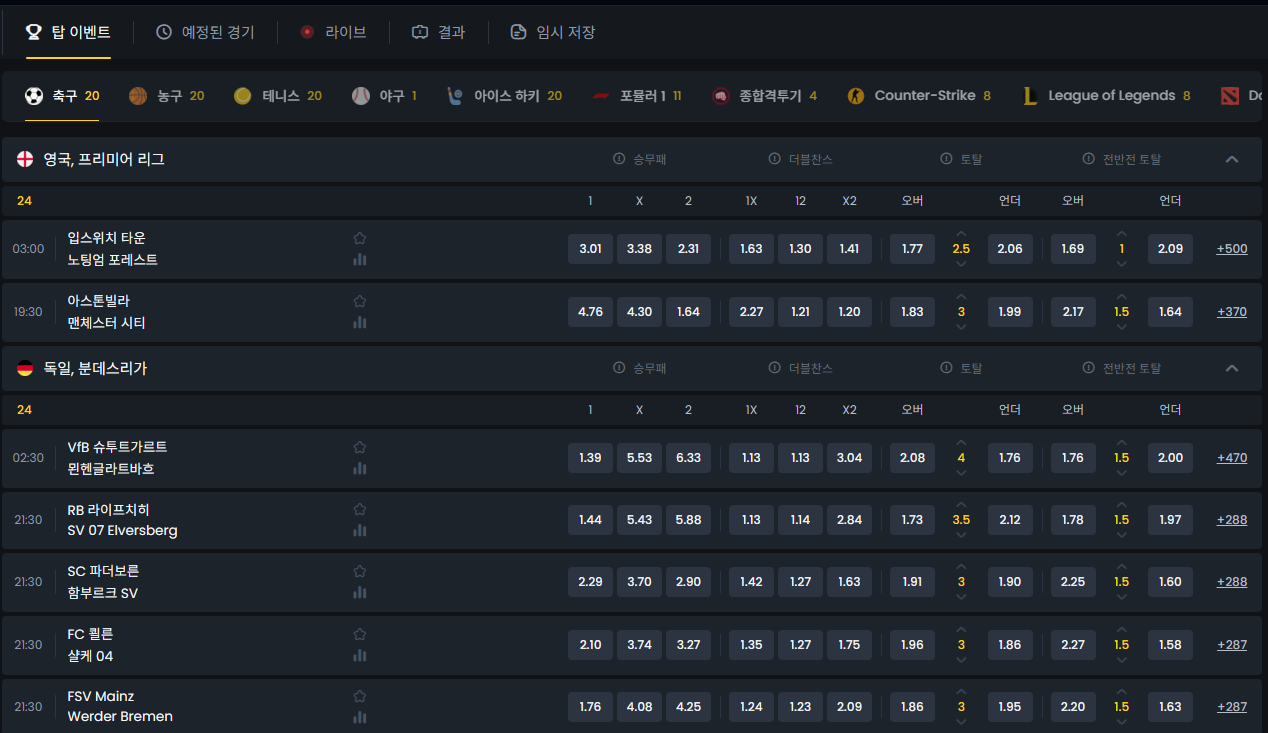The width and height of the screenshot is (1268, 733).
Task: Decrease total line for RB 라이프치히 match
Action: tap(961, 535)
